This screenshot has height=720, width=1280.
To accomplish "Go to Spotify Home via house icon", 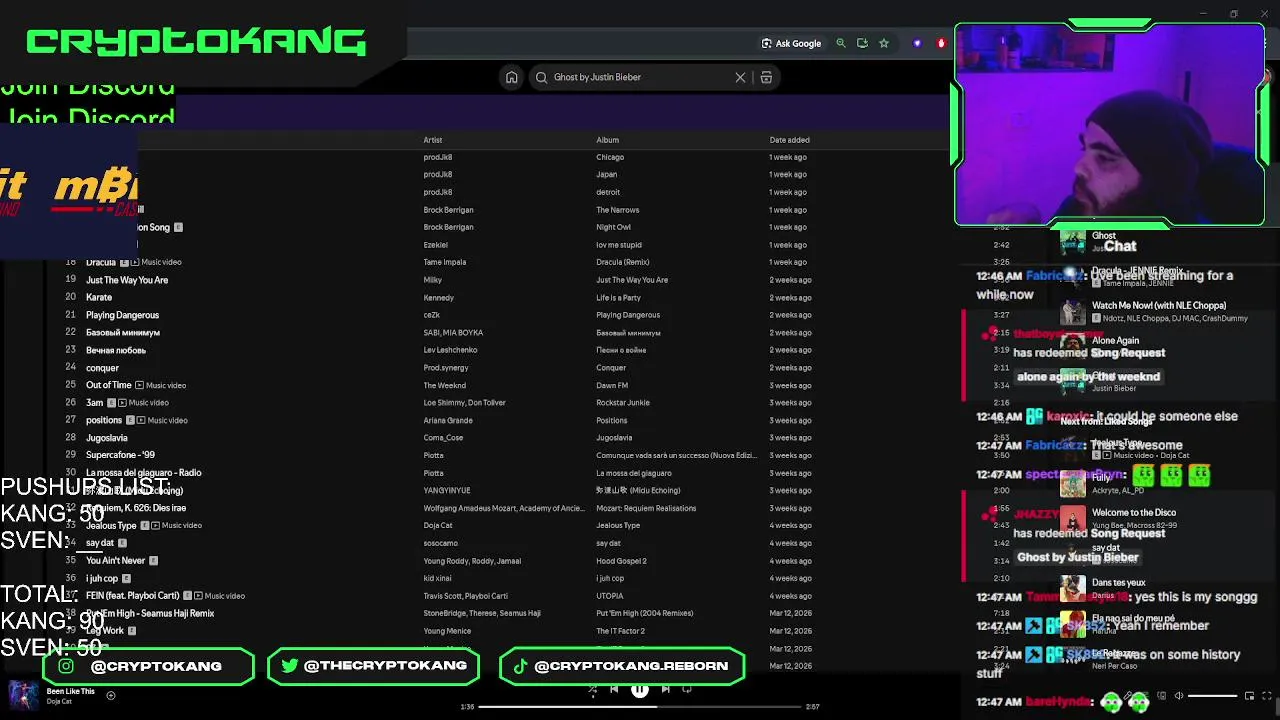I will click(511, 77).
